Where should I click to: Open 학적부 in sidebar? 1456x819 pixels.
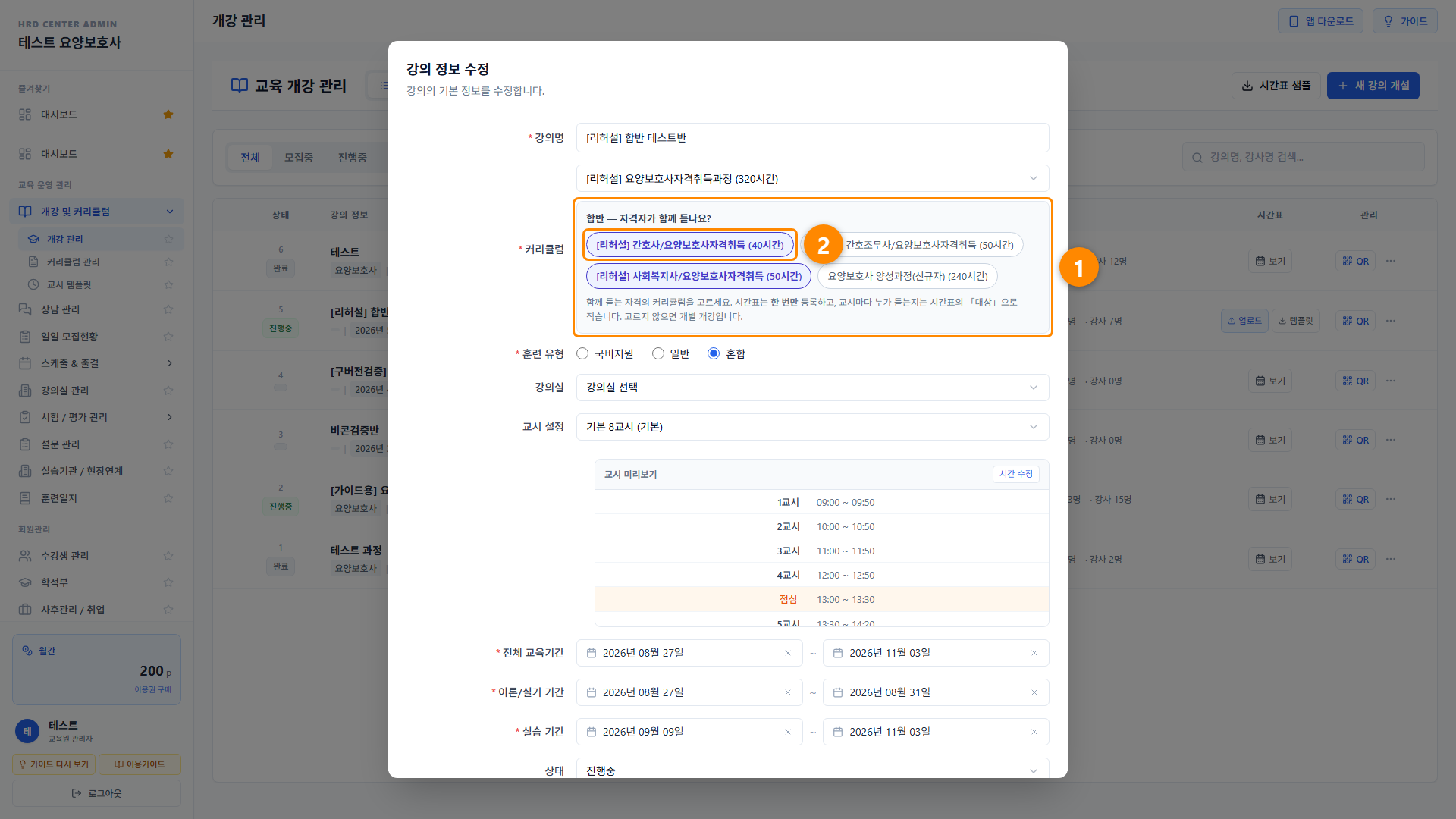54,582
